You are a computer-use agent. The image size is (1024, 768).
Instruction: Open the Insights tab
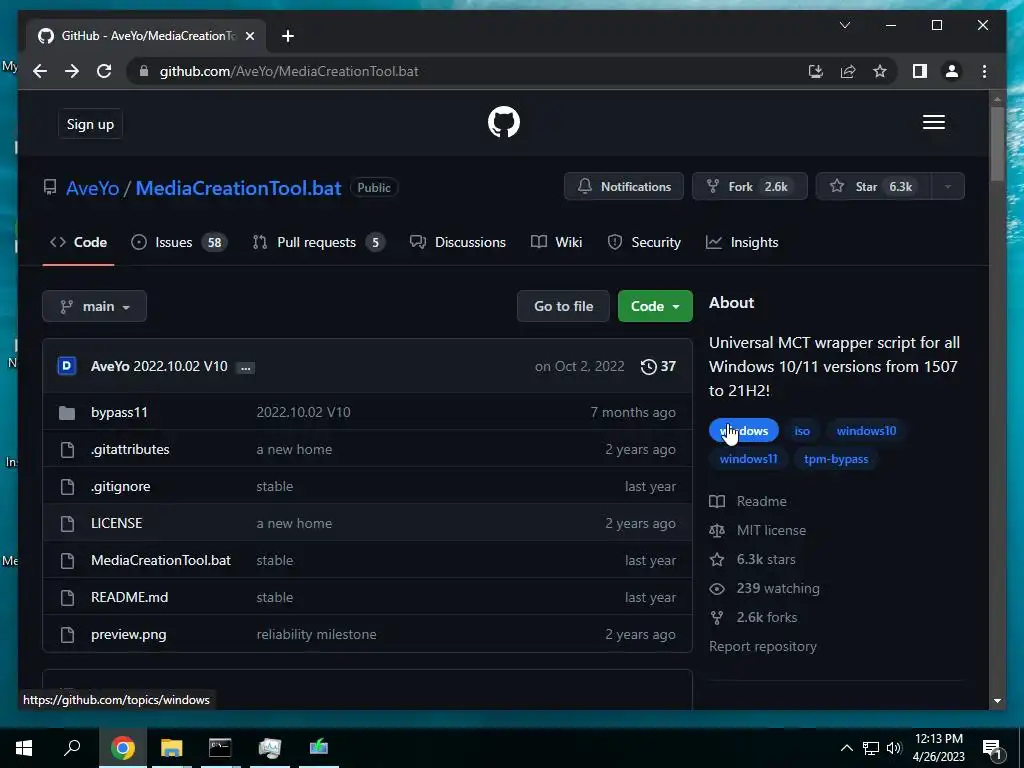click(x=742, y=242)
